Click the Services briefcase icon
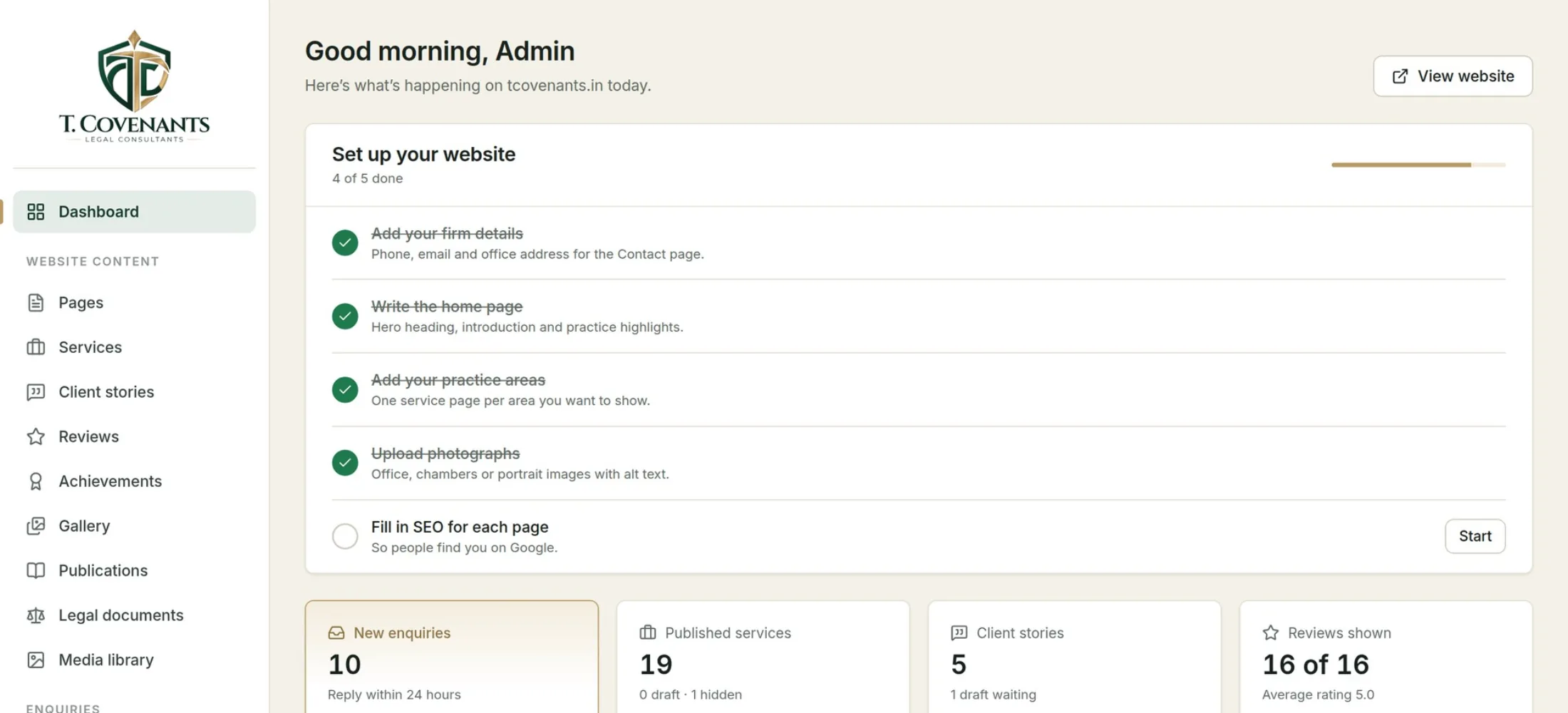This screenshot has width=1568, height=713. [x=36, y=347]
